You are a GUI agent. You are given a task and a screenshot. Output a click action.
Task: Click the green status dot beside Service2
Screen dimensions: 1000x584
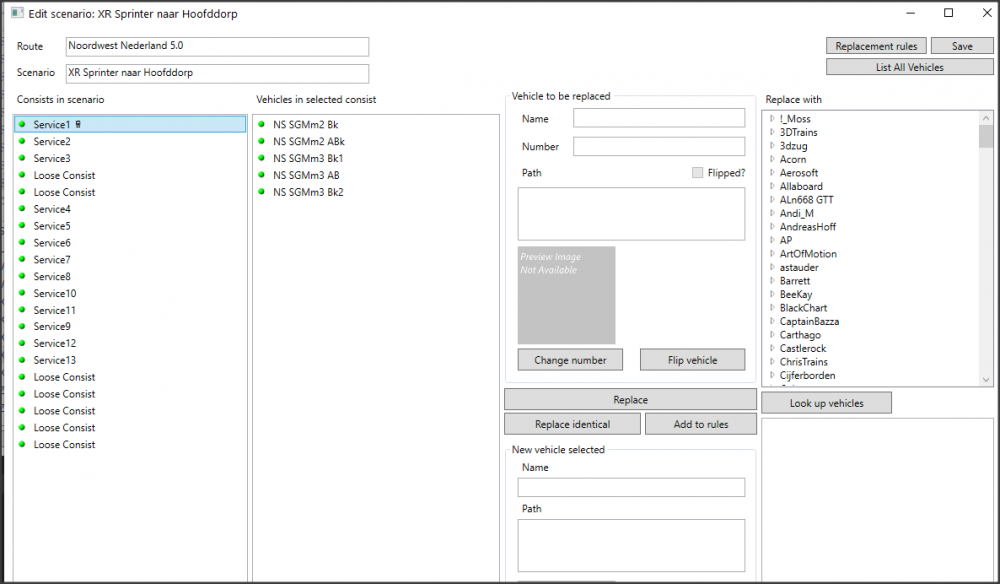pyautogui.click(x=22, y=142)
